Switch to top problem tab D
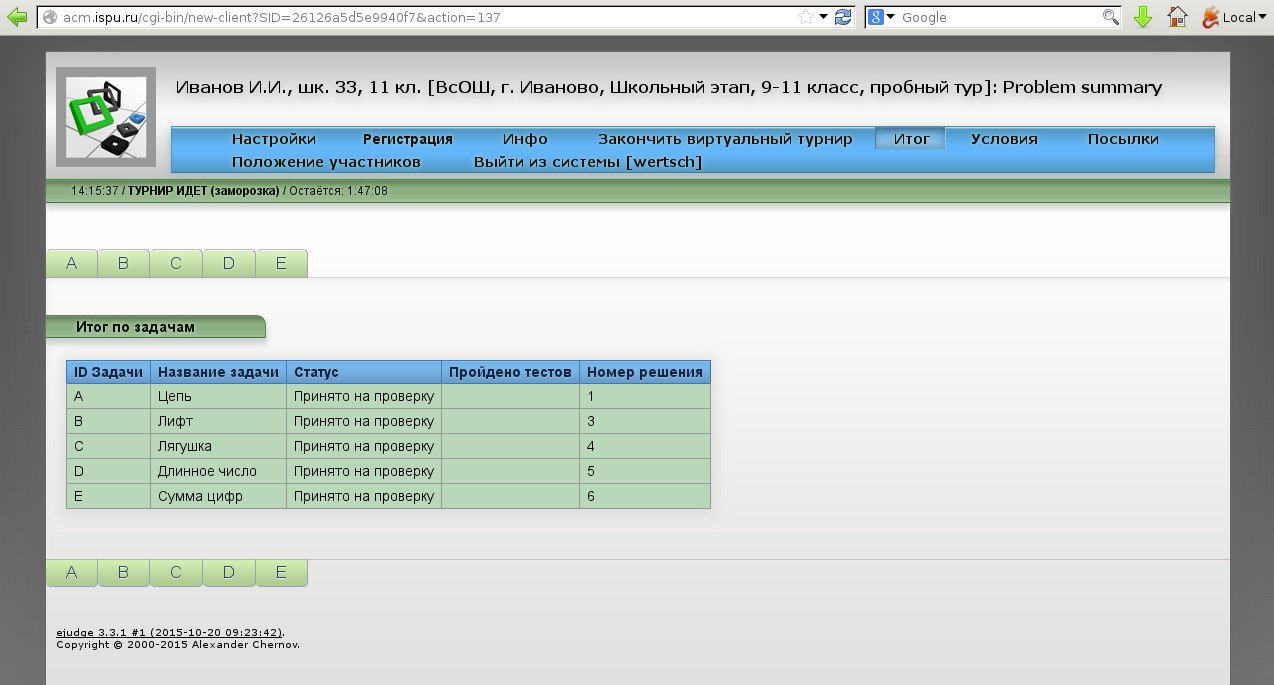This screenshot has width=1274, height=685. [x=229, y=263]
